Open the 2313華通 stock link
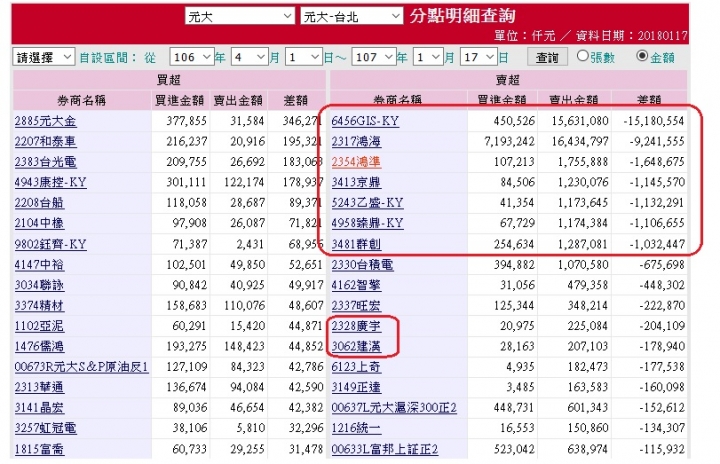 [x=39, y=387]
